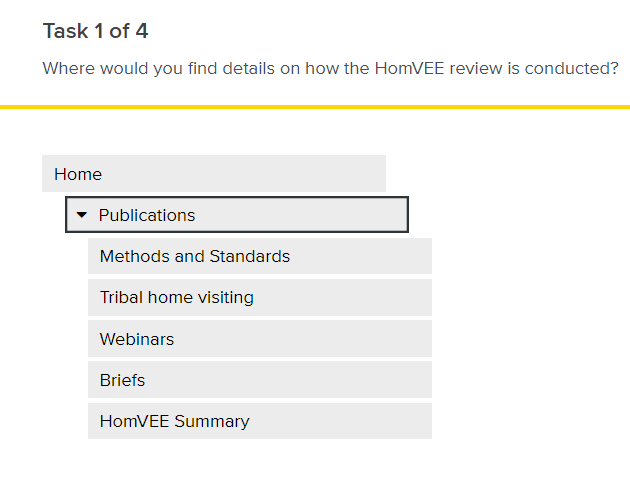Screen dimensions: 630x478
Task: Click the Briefs label text
Action: [x=122, y=380]
